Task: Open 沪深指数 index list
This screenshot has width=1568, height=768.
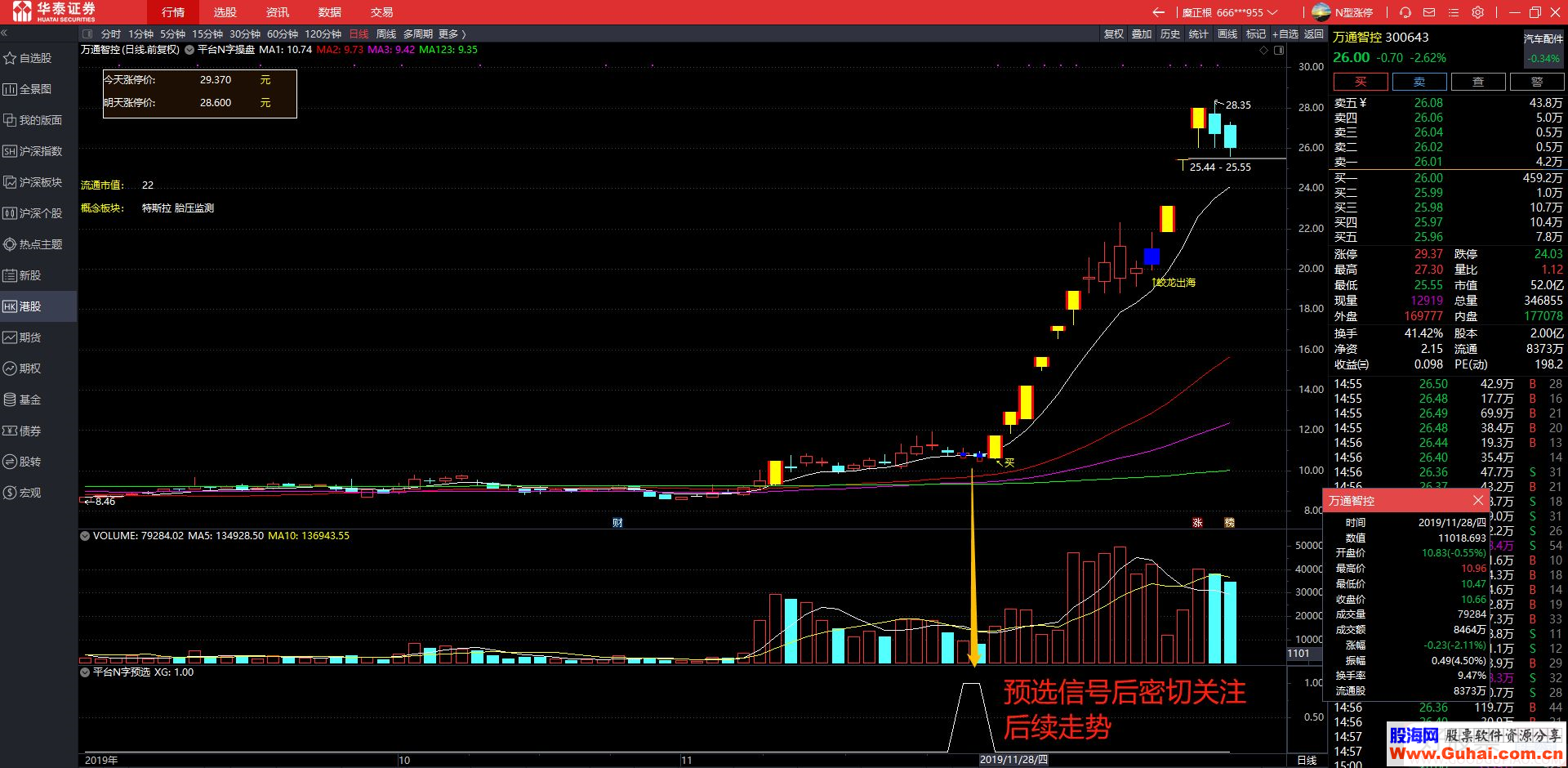Action: pyautogui.click(x=33, y=151)
